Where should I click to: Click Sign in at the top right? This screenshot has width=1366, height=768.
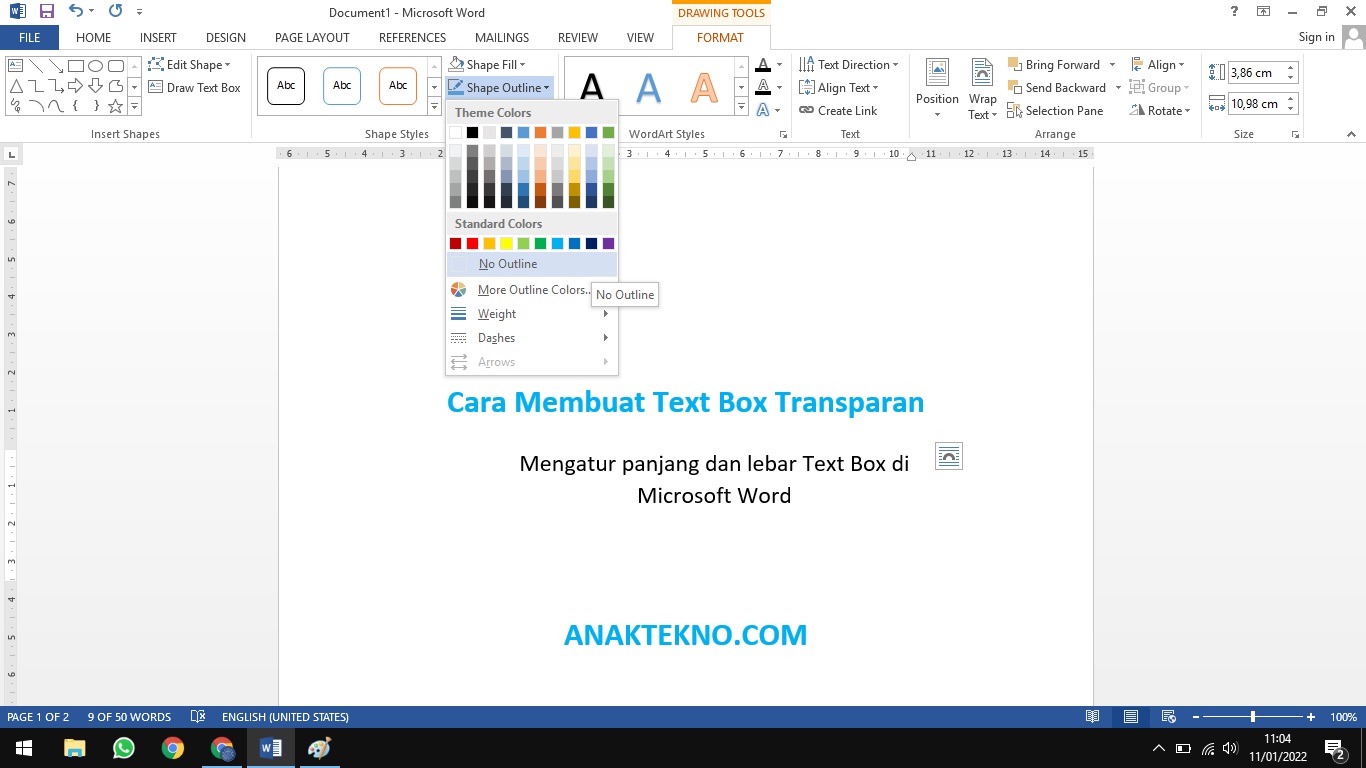(x=1316, y=37)
